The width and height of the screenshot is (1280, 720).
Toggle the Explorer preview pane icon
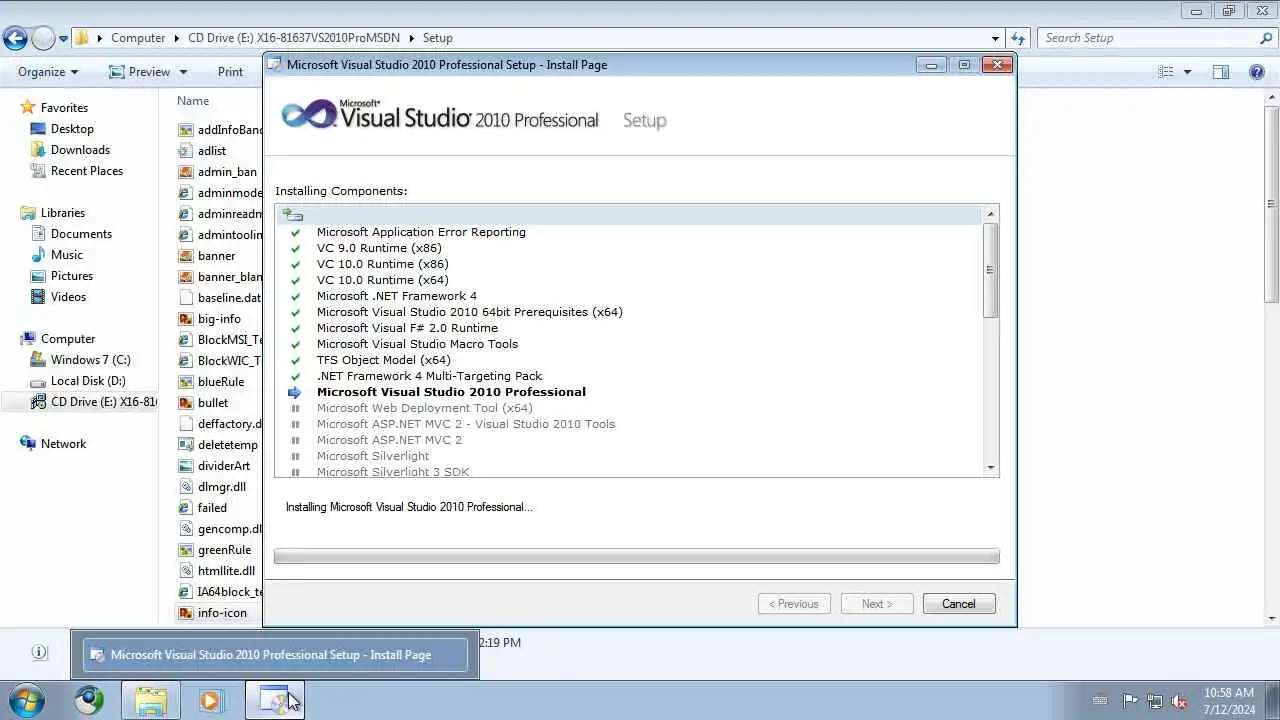(x=1221, y=72)
